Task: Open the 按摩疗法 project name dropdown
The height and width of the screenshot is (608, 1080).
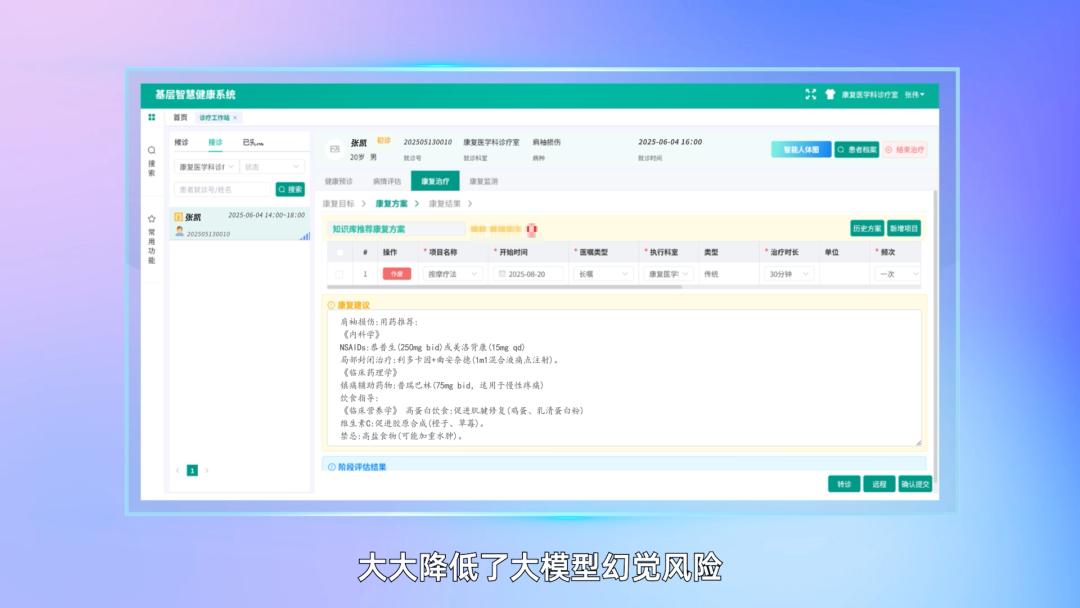Action: coord(453,274)
